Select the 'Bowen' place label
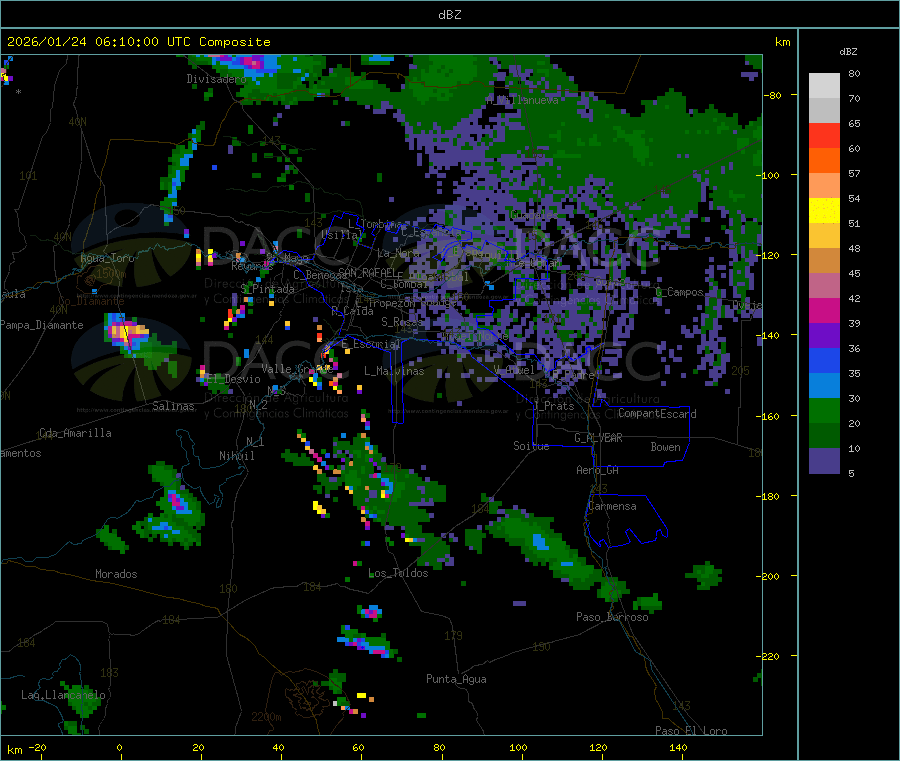This screenshot has width=900, height=761. pyautogui.click(x=665, y=447)
